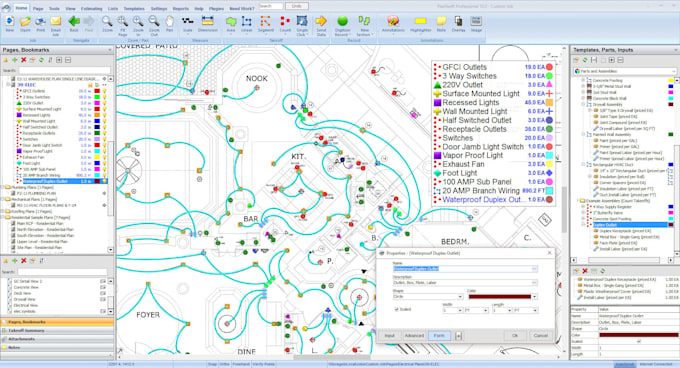
Task: Click the Overlay tool icon
Action: (458, 21)
